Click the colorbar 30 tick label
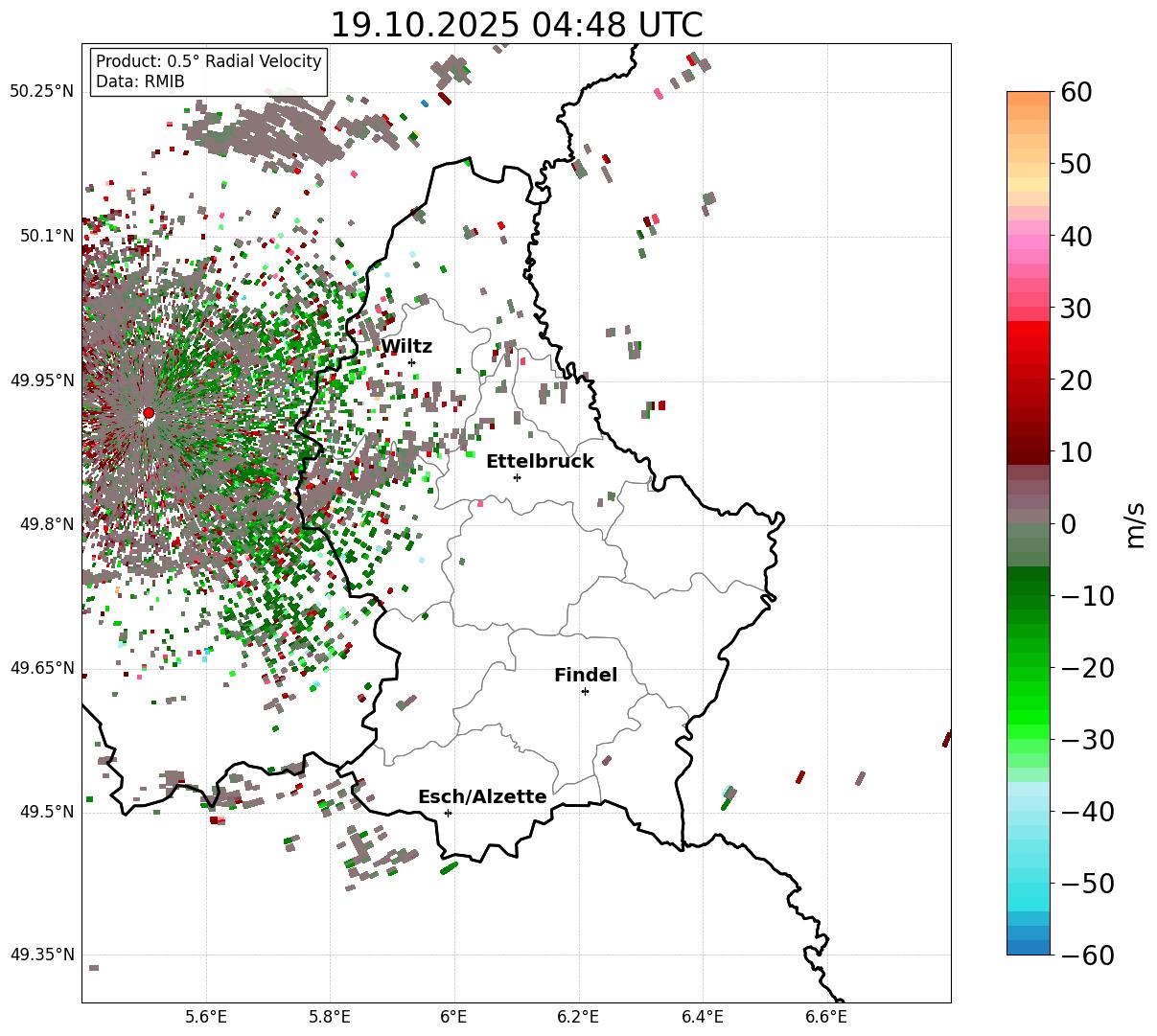 click(1076, 308)
